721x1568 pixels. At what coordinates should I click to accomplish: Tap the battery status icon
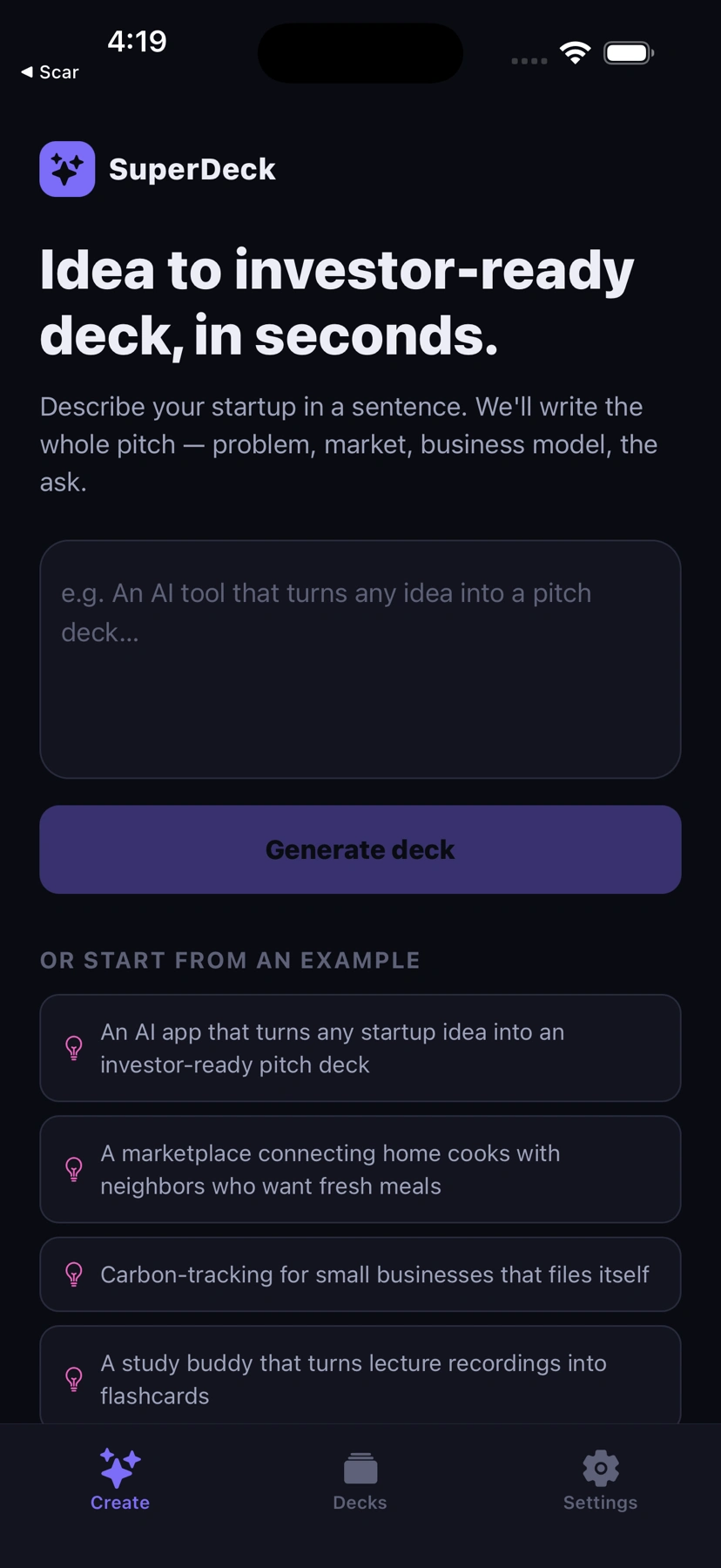pos(629,53)
